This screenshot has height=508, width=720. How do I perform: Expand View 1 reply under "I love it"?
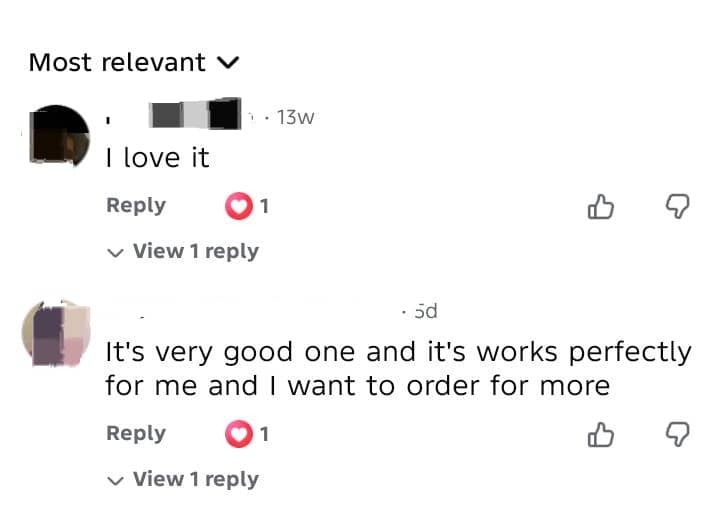(x=184, y=251)
